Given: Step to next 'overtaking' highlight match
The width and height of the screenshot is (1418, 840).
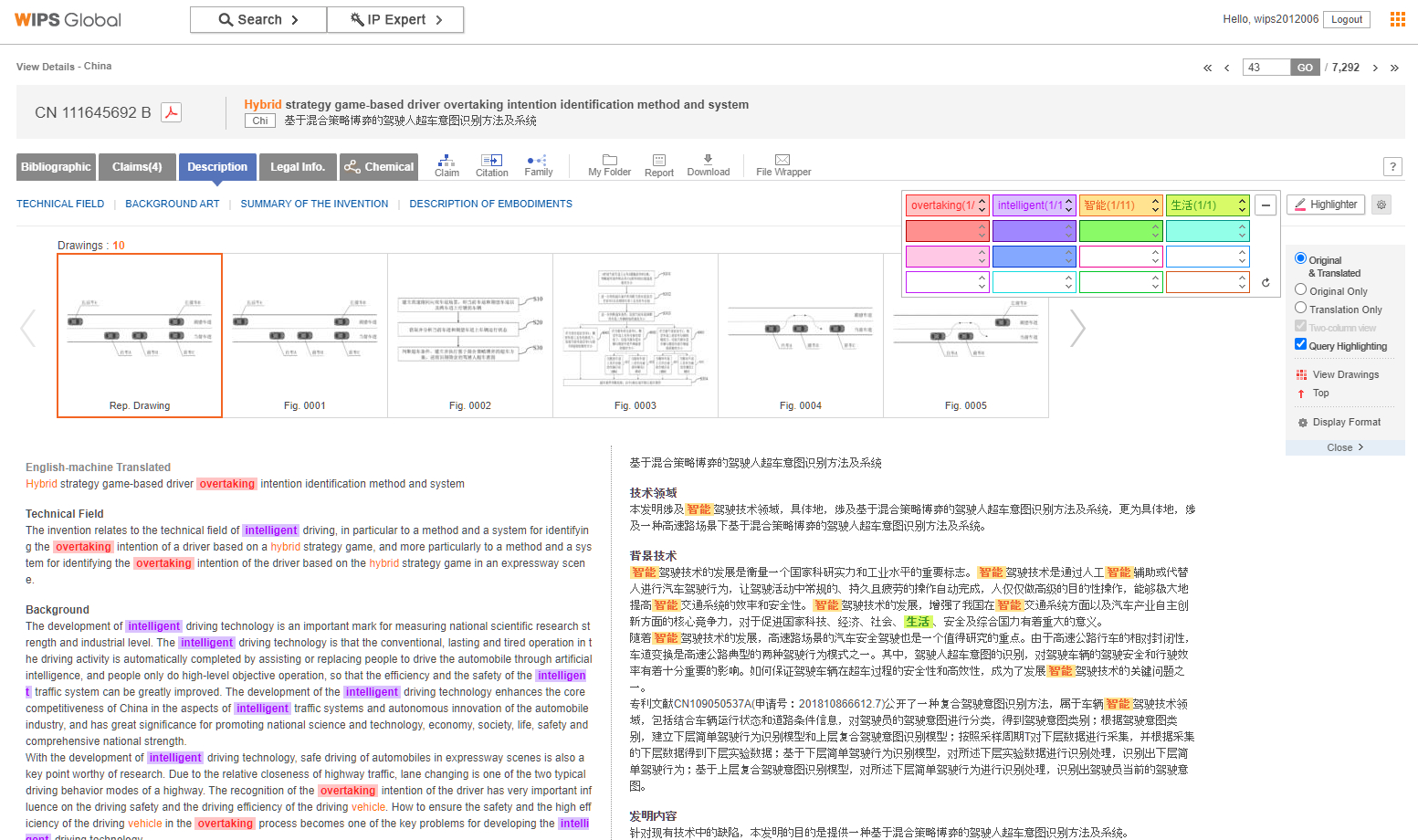Looking at the screenshot, I should (982, 209).
